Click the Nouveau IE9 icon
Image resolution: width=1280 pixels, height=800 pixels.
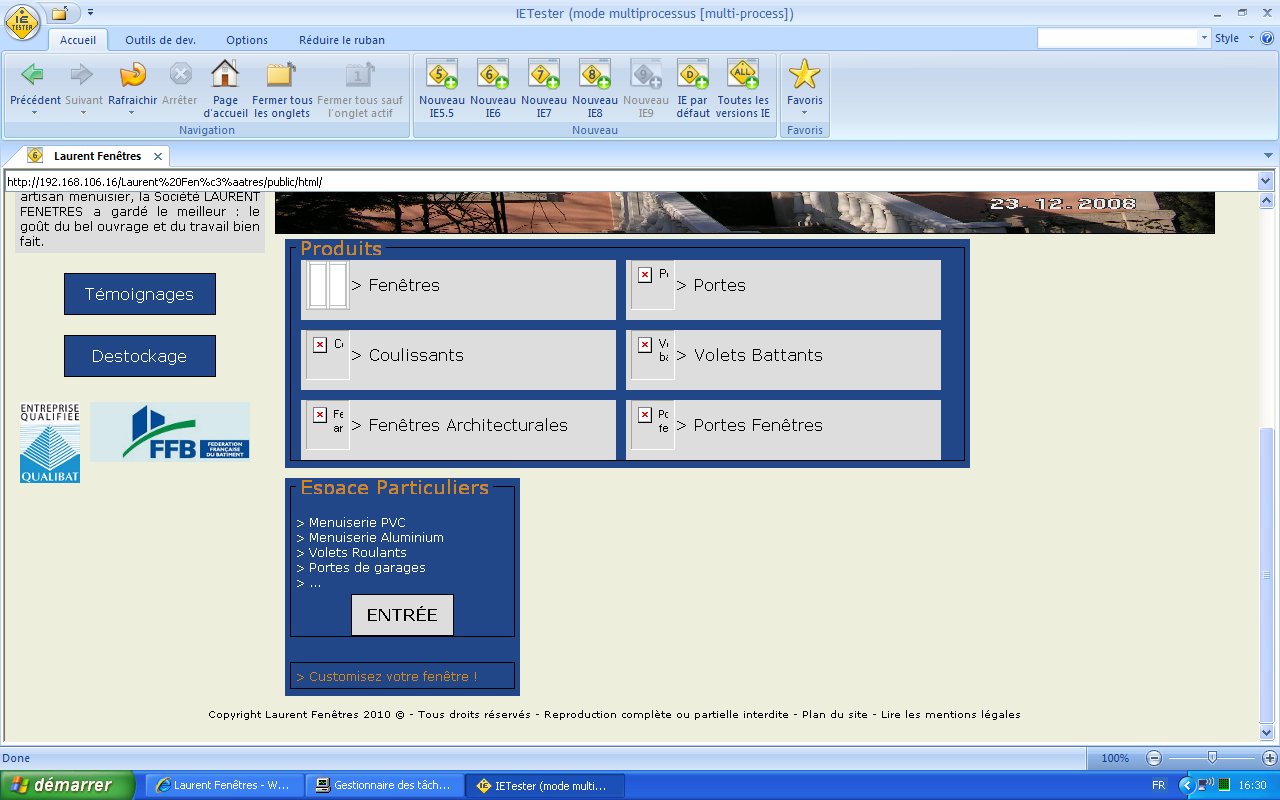[645, 74]
